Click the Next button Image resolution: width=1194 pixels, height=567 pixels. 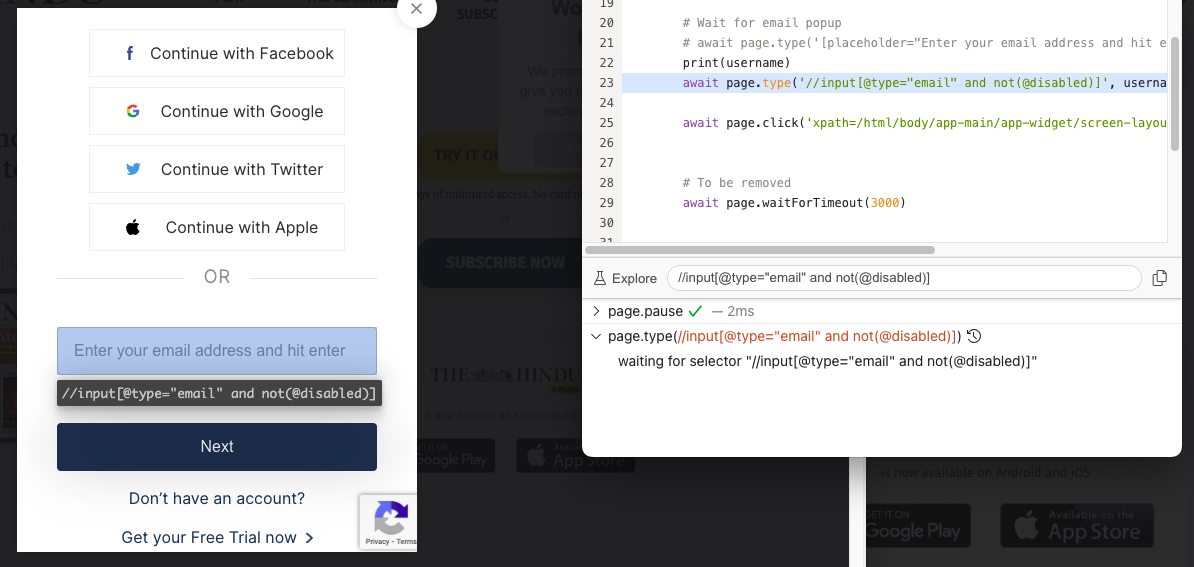tap(217, 447)
